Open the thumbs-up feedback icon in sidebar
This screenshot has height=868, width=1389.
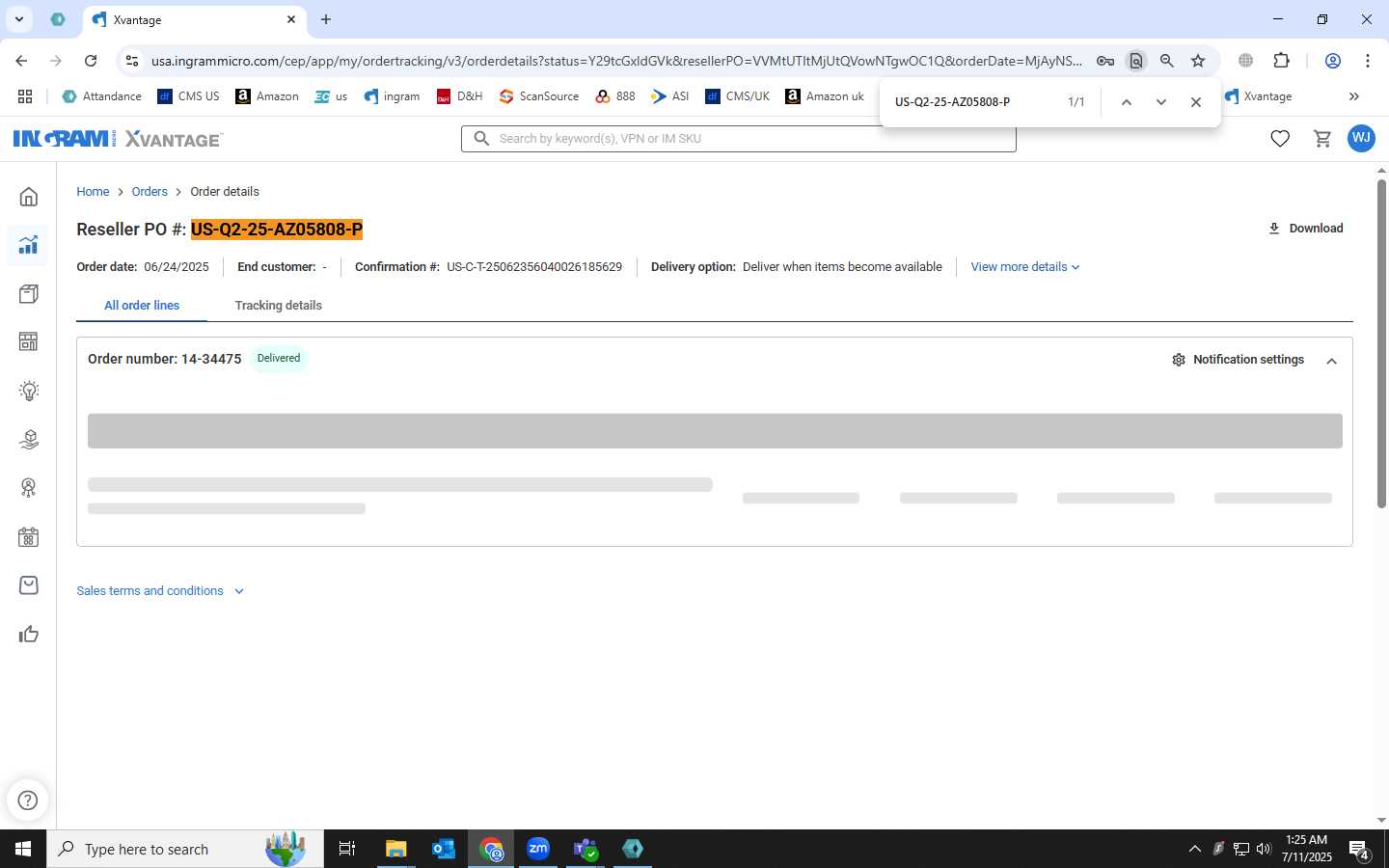point(28,634)
